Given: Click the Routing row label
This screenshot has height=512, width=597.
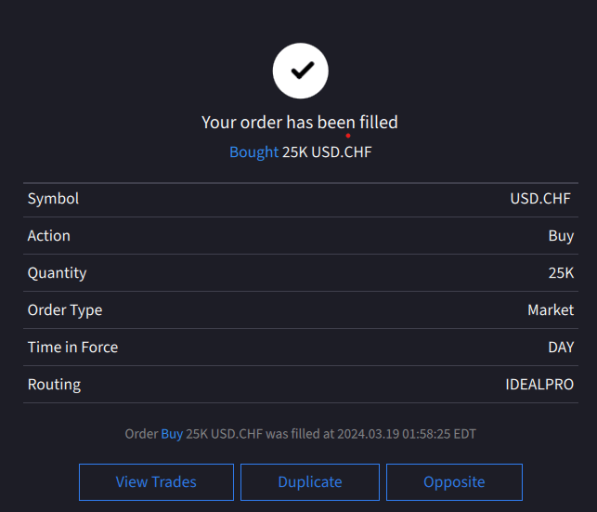Looking at the screenshot, I should [54, 384].
